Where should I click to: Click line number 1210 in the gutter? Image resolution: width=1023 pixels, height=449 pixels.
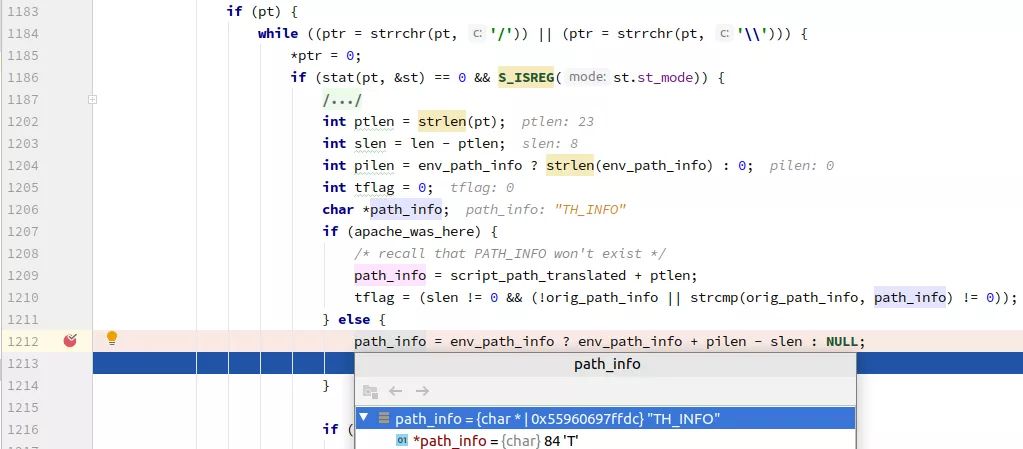[x=23, y=298]
